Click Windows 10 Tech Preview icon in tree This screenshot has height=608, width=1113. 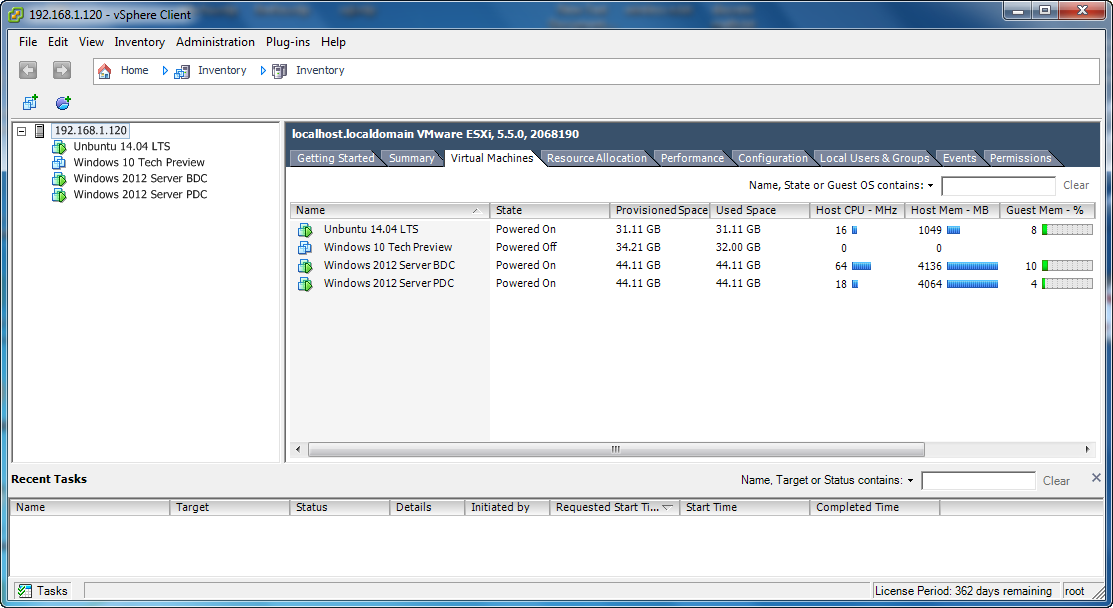[x=59, y=162]
